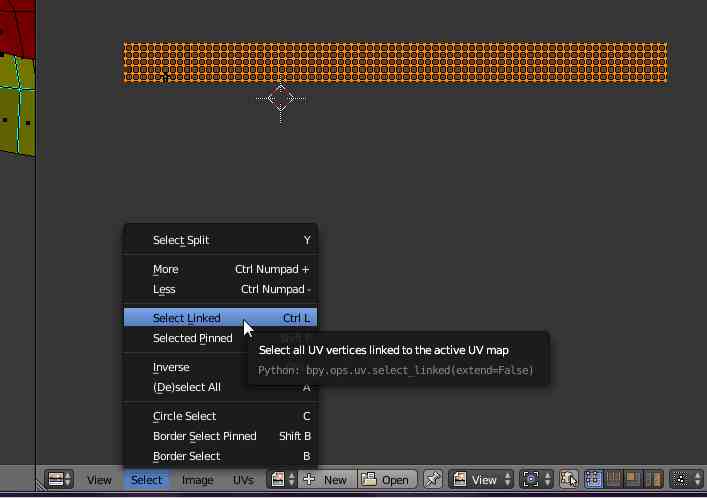This screenshot has width=707, height=498.
Task: Open the View menu in header
Action: pyautogui.click(x=99, y=480)
